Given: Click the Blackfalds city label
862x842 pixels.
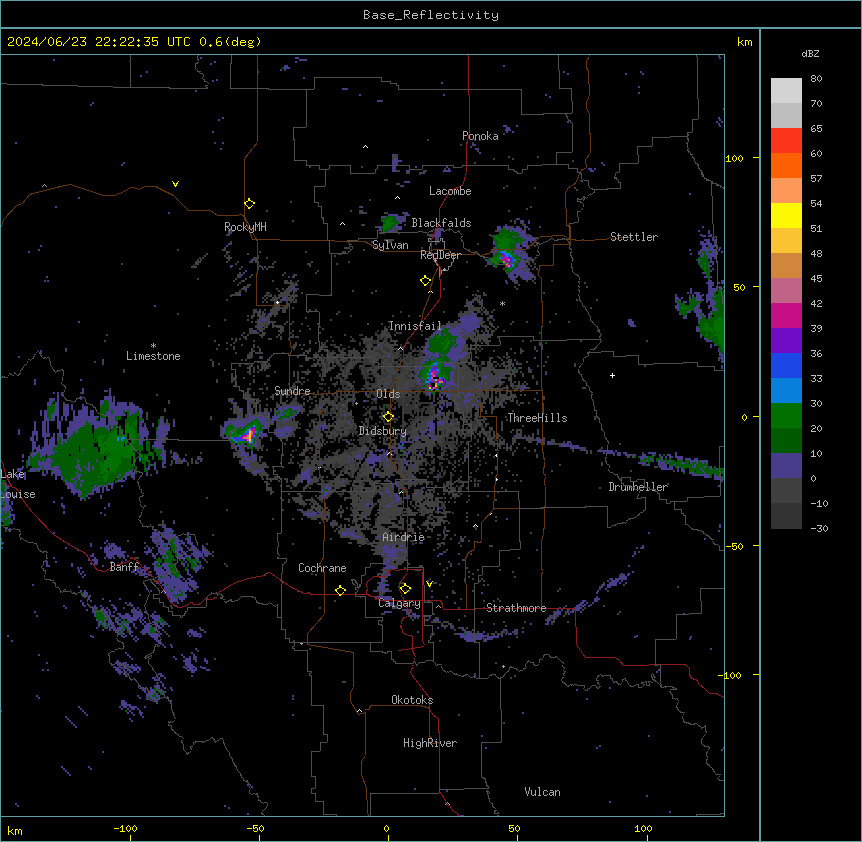Looking at the screenshot, I should [x=441, y=223].
